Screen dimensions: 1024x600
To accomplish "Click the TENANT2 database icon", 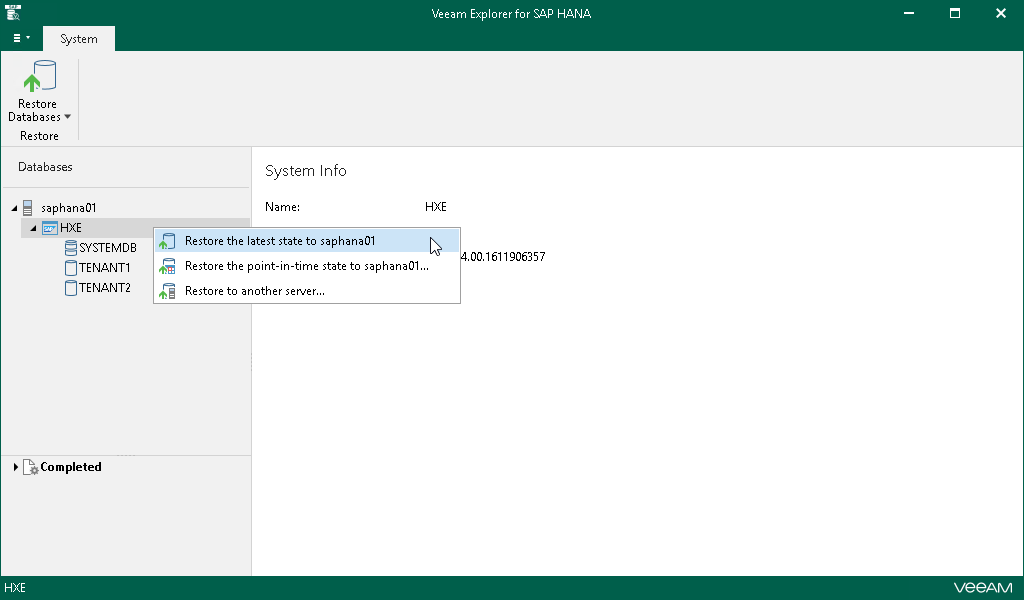I will (71, 287).
